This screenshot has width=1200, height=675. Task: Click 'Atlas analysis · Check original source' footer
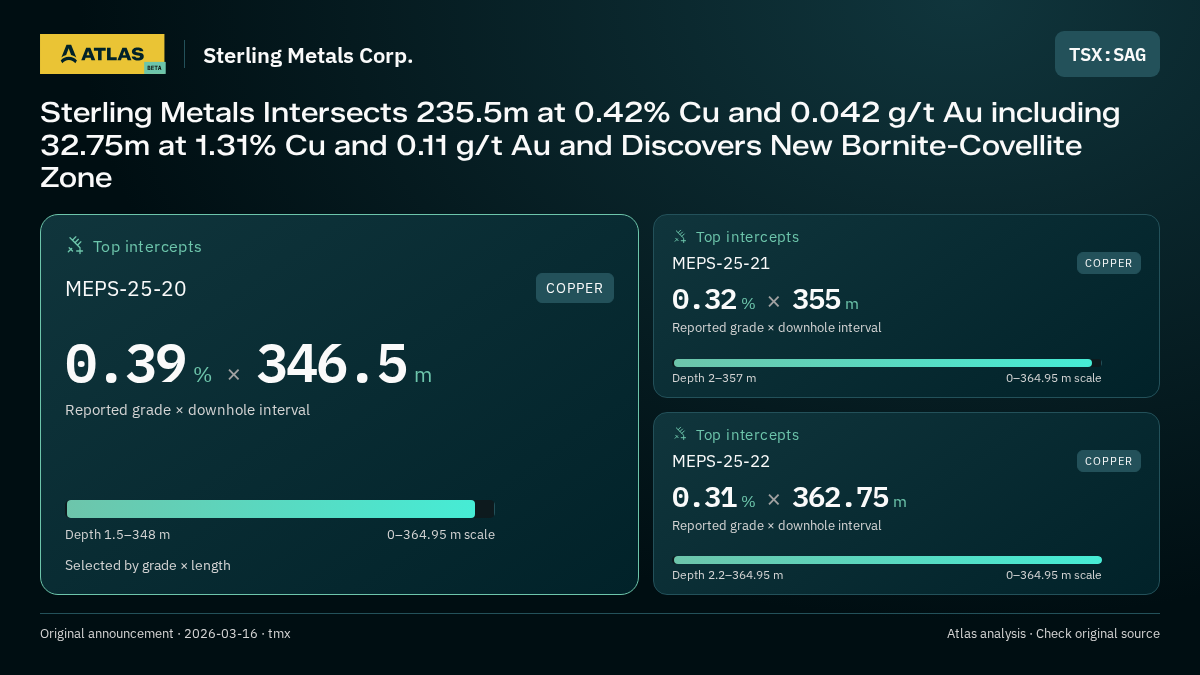pyautogui.click(x=1053, y=634)
